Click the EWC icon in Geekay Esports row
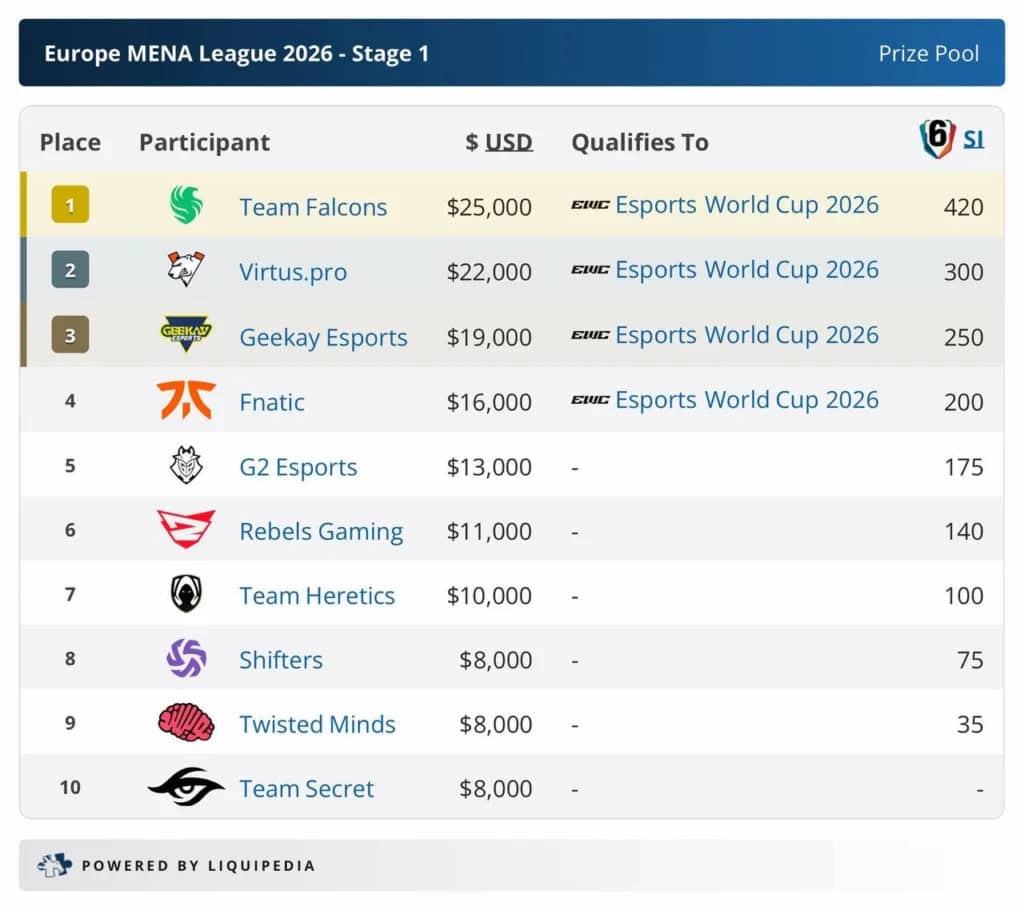The height and width of the screenshot is (910, 1024). (x=590, y=335)
